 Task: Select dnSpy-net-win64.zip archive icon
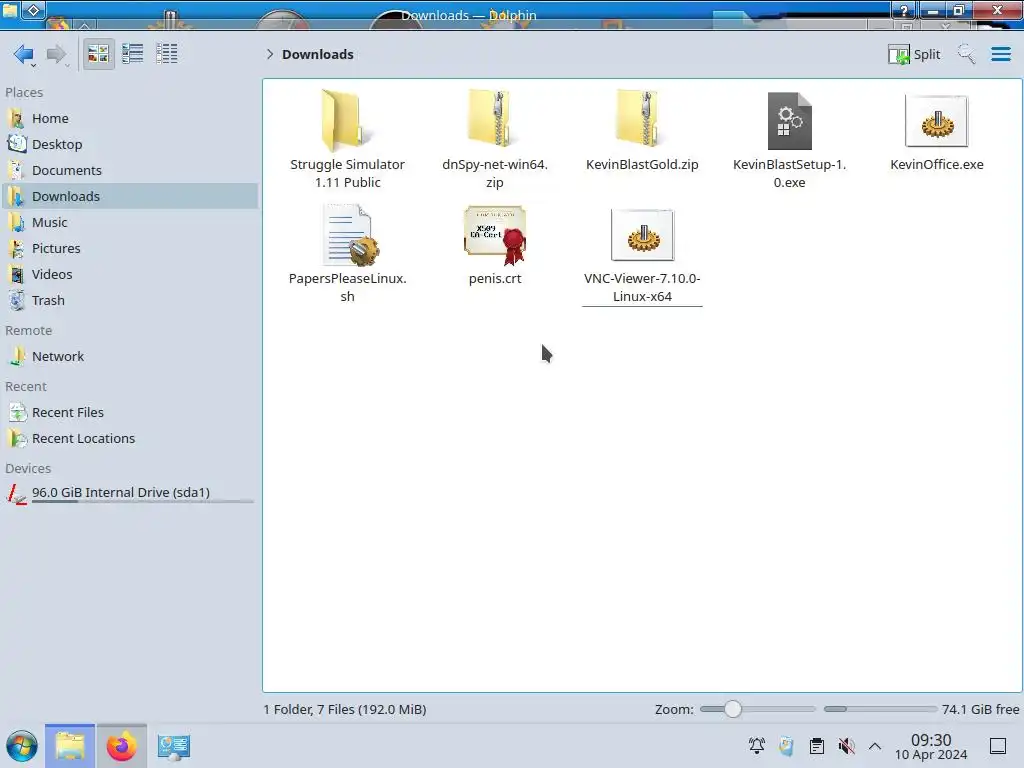[494, 120]
